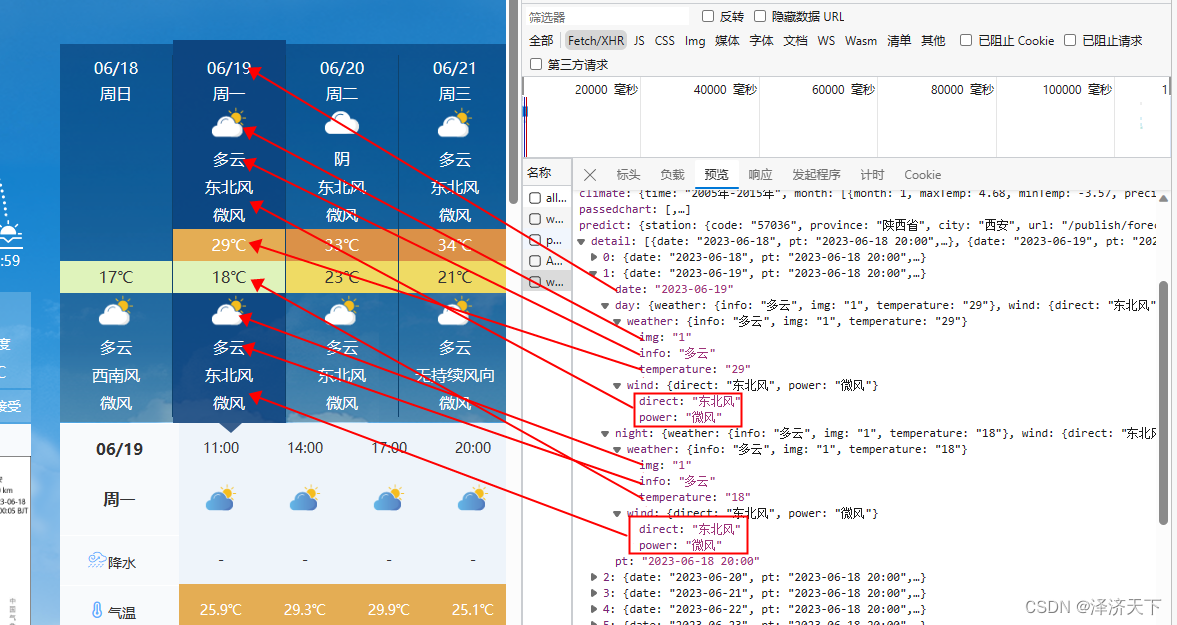Check the 已阻止请求 checkbox
Image resolution: width=1177 pixels, height=625 pixels.
tap(1070, 40)
